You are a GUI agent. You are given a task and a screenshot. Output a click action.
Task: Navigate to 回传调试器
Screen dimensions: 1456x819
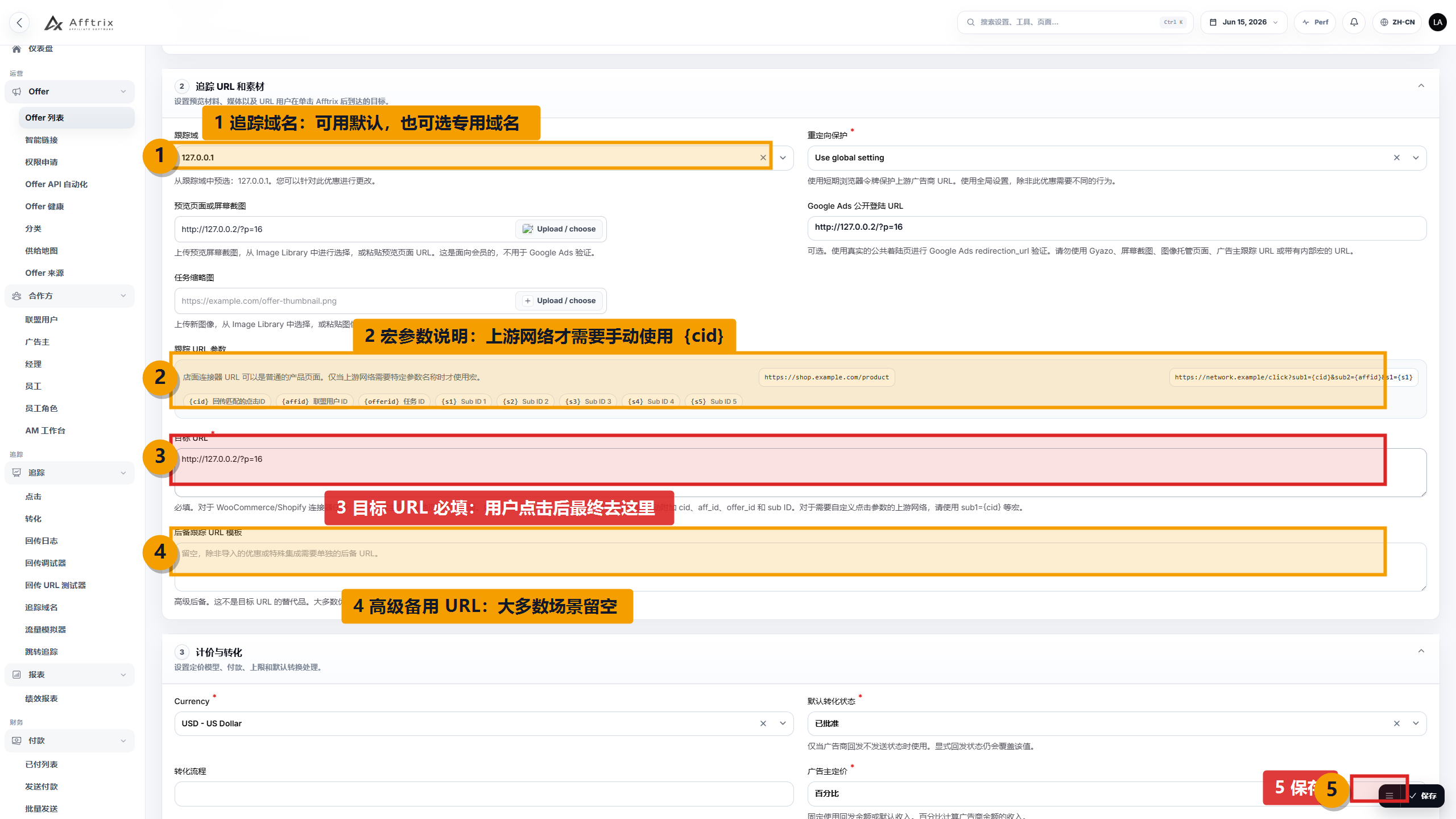[x=45, y=563]
